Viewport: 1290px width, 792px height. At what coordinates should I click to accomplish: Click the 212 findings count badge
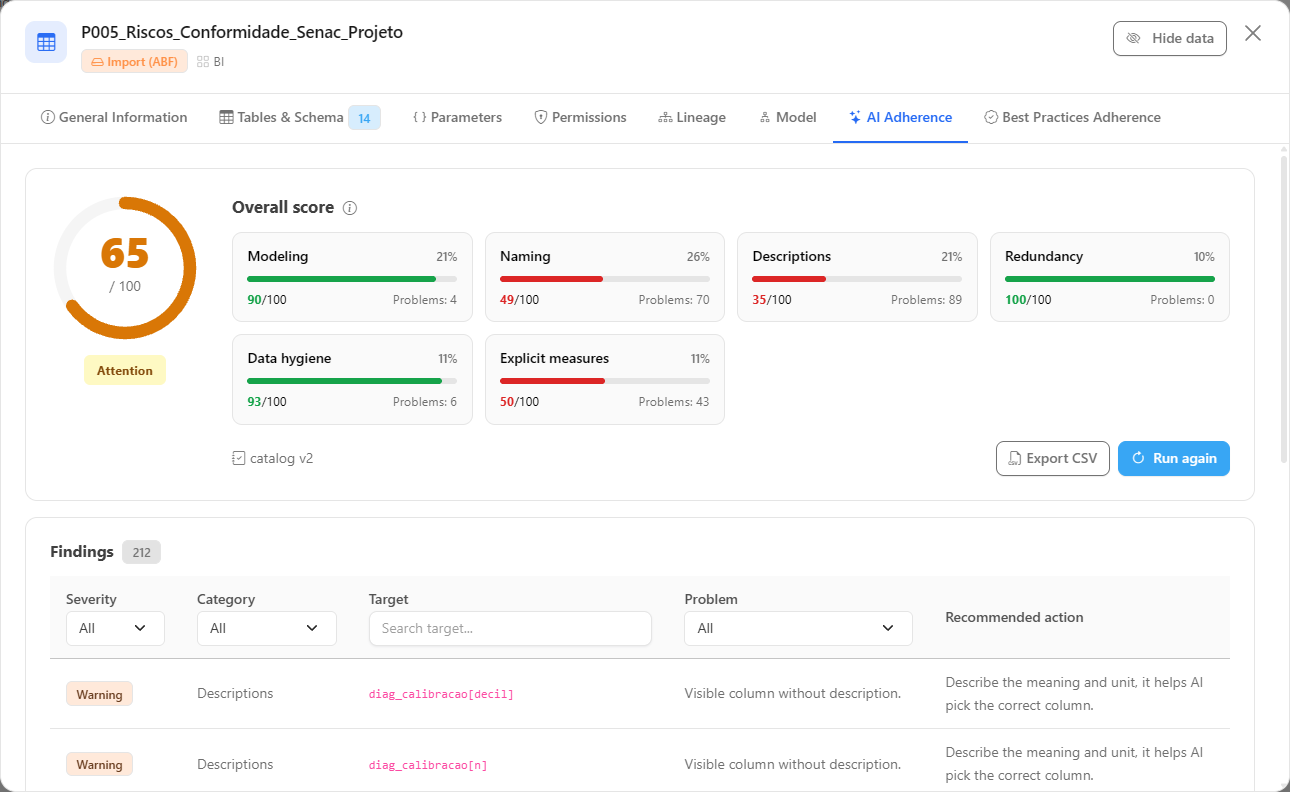point(141,552)
